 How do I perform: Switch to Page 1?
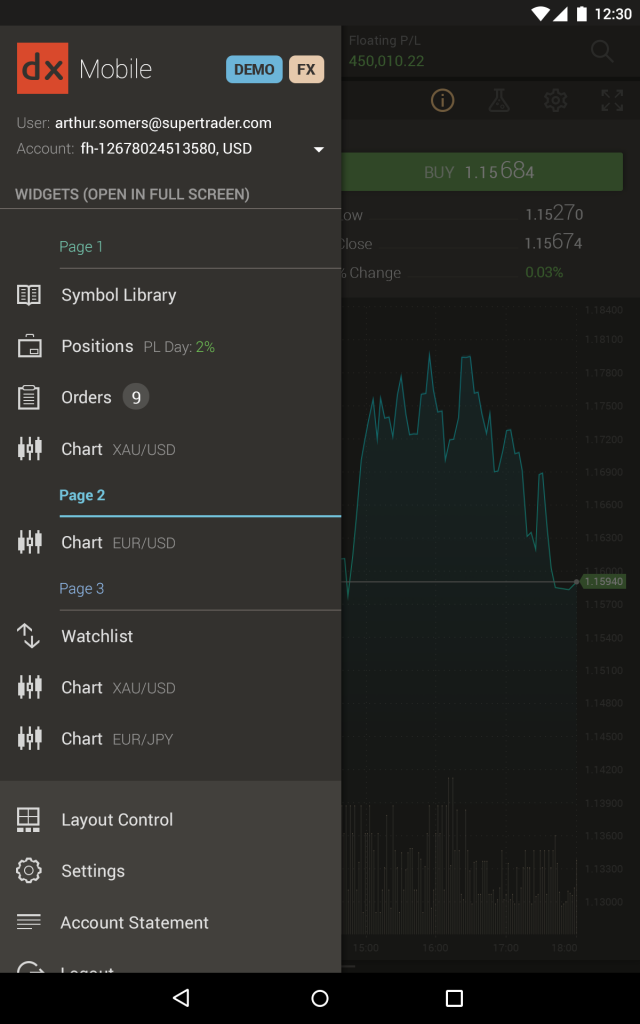(80, 246)
